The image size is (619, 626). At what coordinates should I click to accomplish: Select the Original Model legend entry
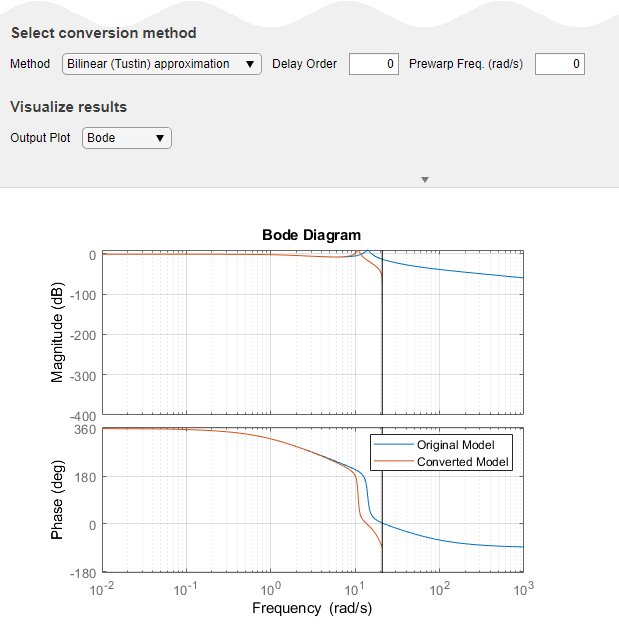coord(455,445)
